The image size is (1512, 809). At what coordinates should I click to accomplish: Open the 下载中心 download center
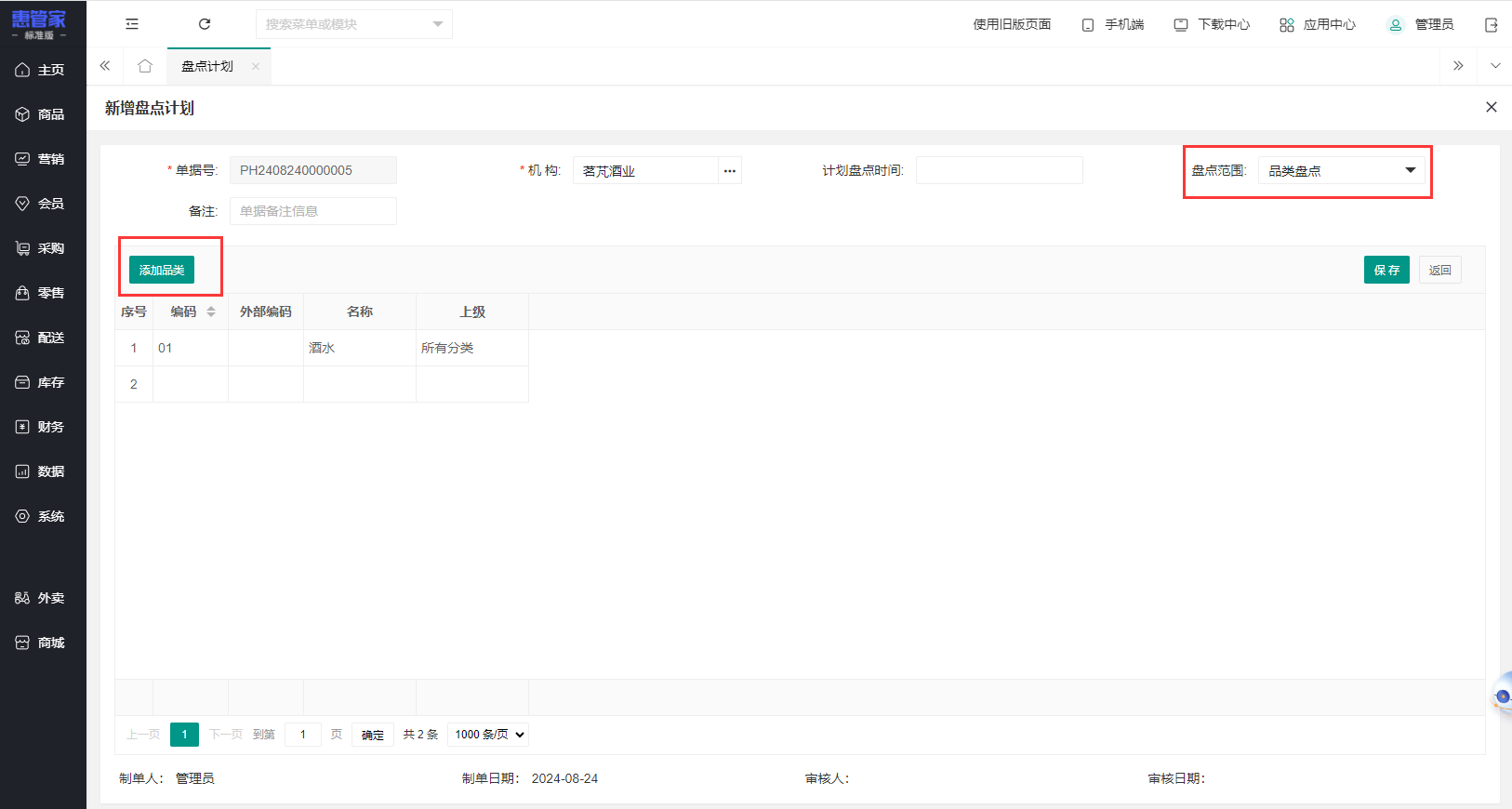1212,24
